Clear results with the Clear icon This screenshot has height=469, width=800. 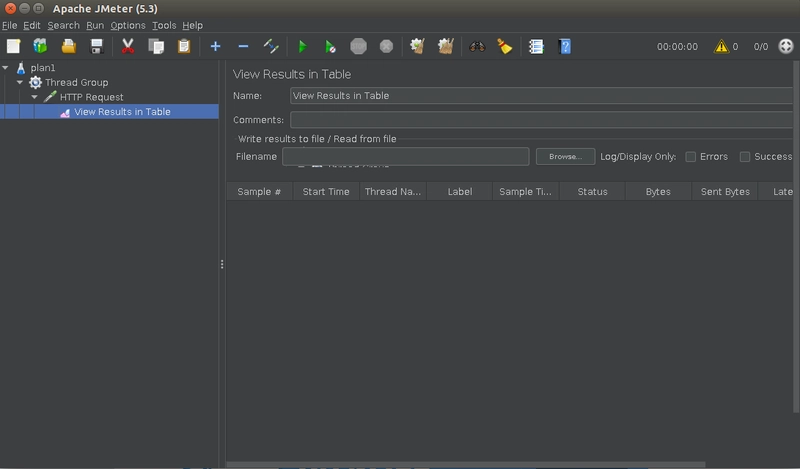point(417,46)
